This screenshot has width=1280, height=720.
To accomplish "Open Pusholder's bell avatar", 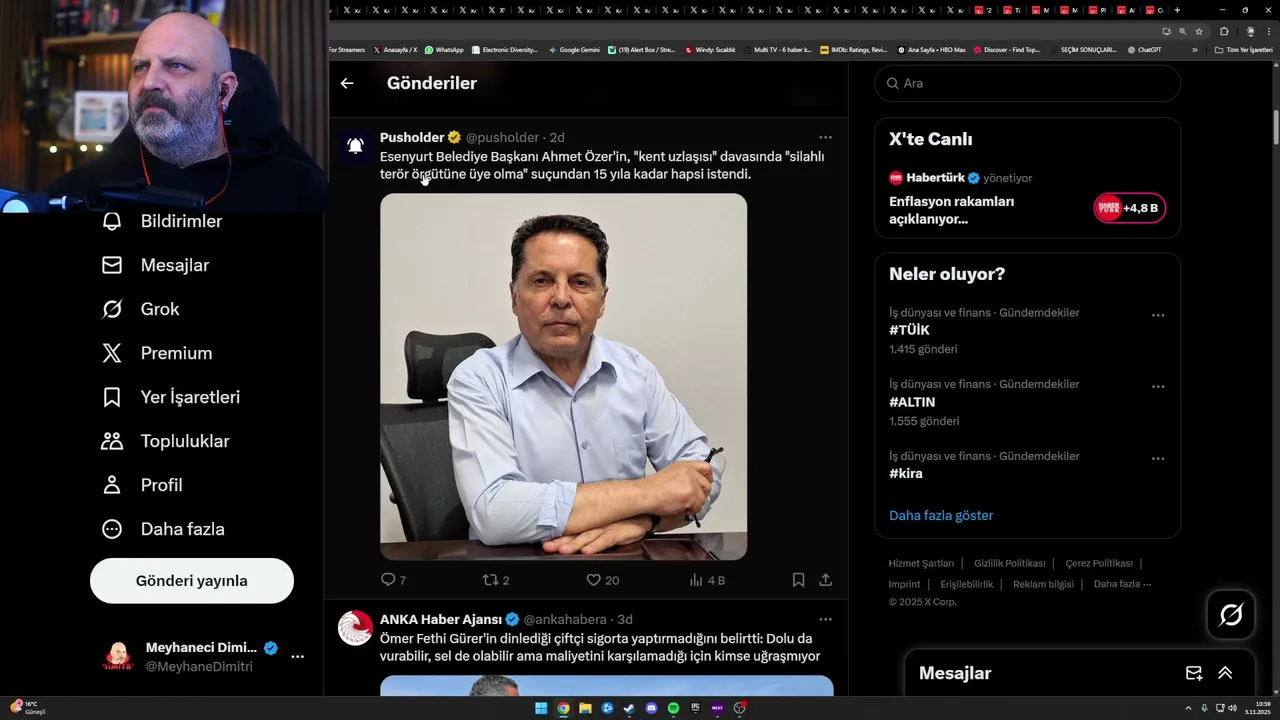I will 355,146.
